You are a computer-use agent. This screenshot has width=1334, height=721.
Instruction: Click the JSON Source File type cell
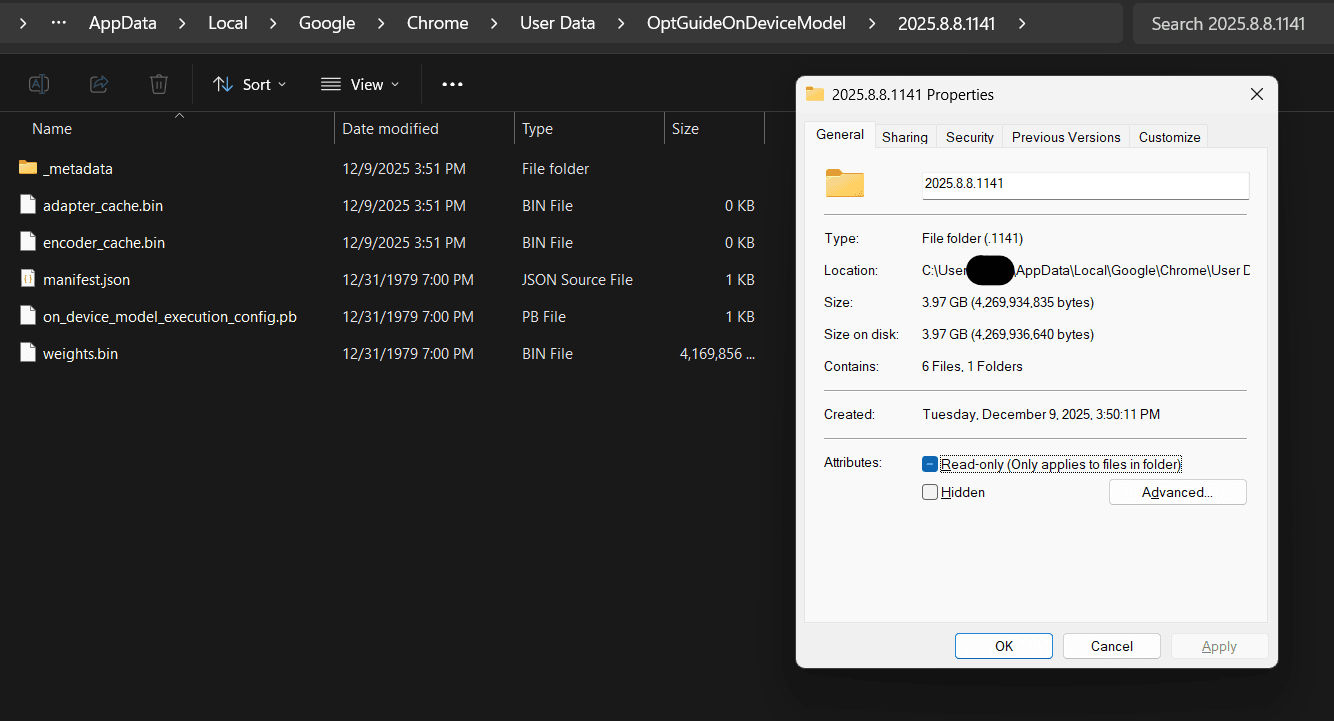pyautogui.click(x=577, y=280)
